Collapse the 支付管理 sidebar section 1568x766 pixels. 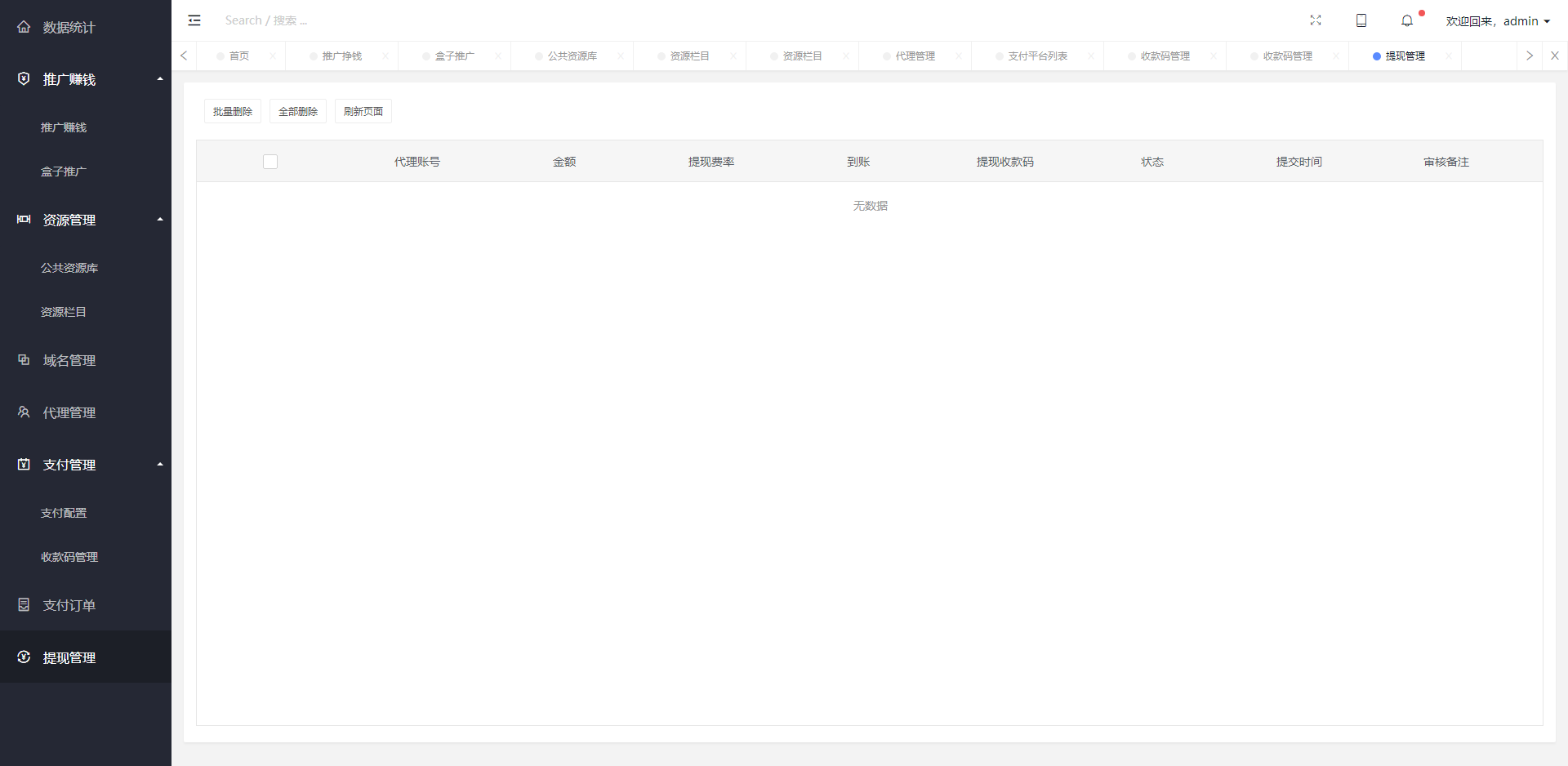[160, 465]
